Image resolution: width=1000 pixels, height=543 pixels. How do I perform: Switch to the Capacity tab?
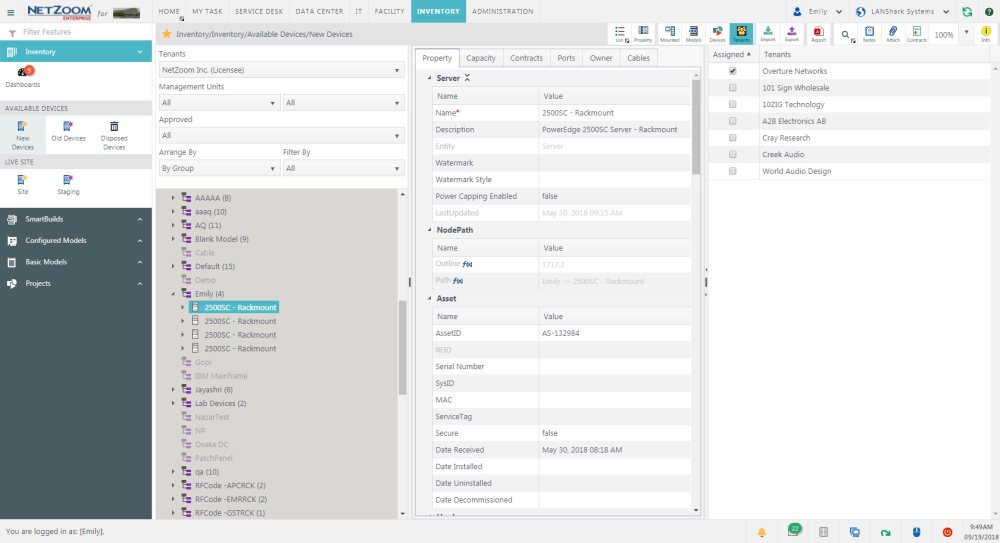coord(481,58)
